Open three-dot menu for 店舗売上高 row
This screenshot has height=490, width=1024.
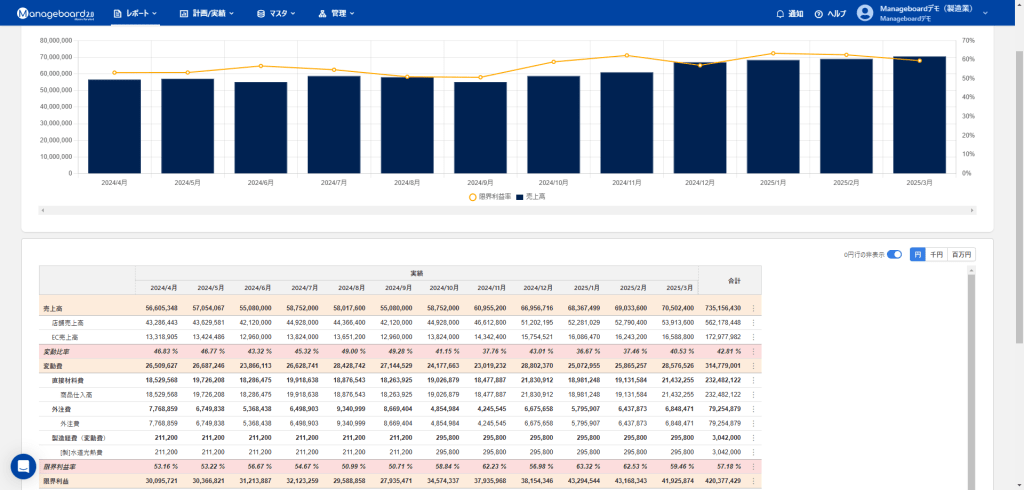(753, 322)
